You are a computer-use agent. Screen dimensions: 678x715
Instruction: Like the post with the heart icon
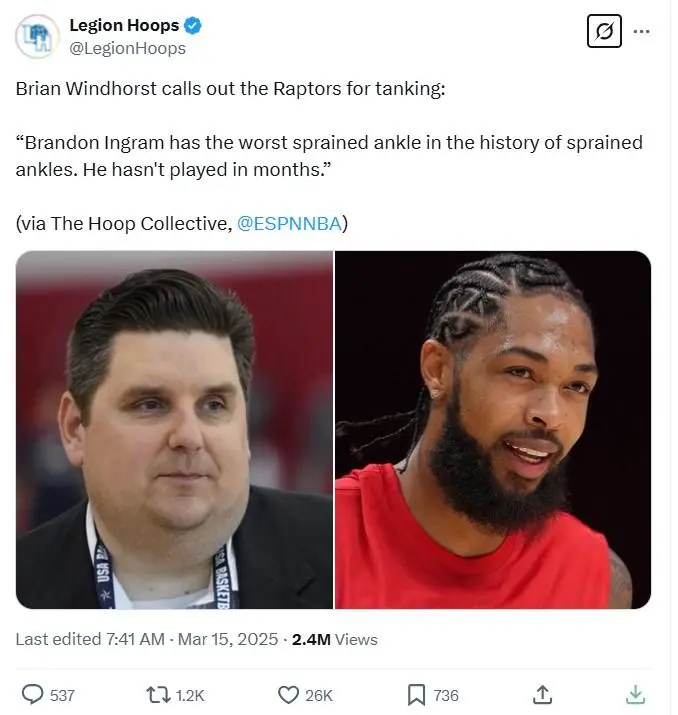(x=288, y=695)
